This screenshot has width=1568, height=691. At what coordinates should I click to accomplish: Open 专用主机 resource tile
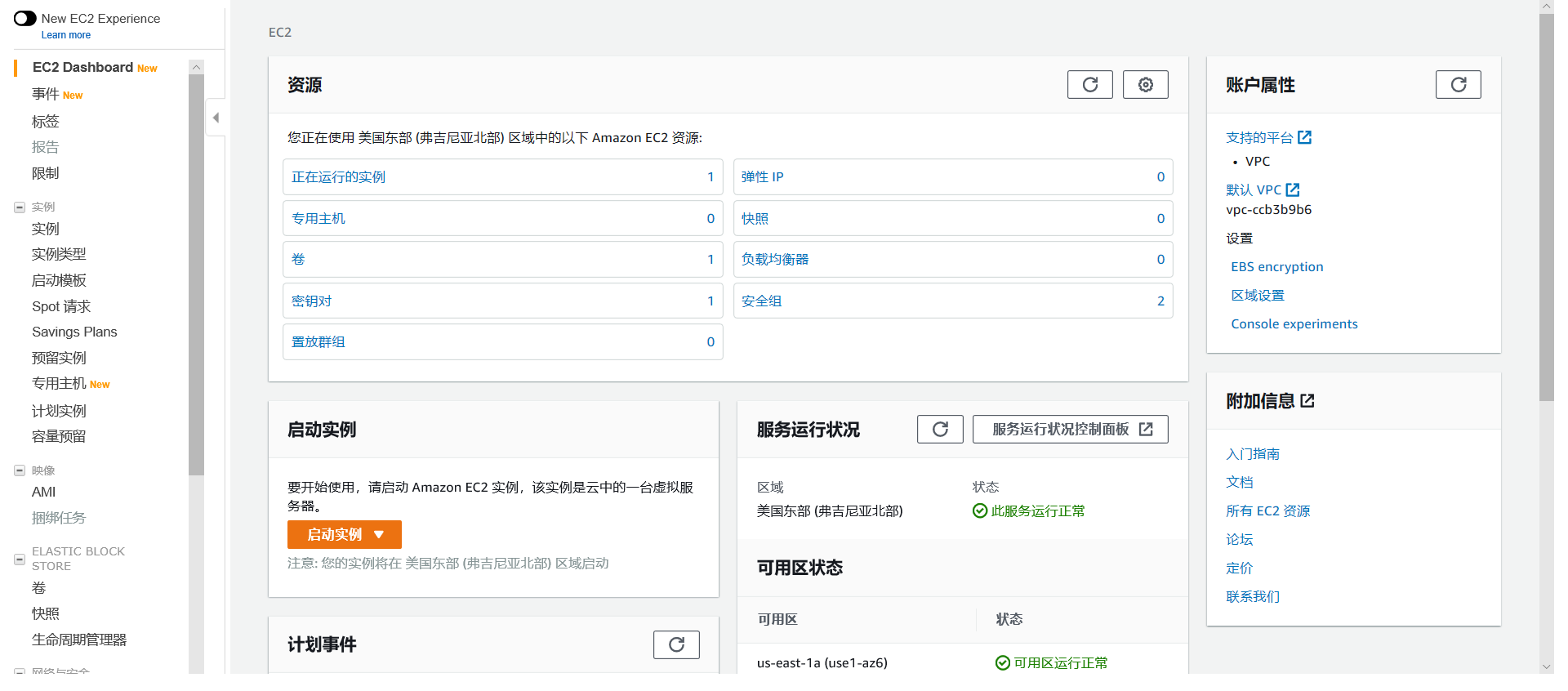coord(502,219)
